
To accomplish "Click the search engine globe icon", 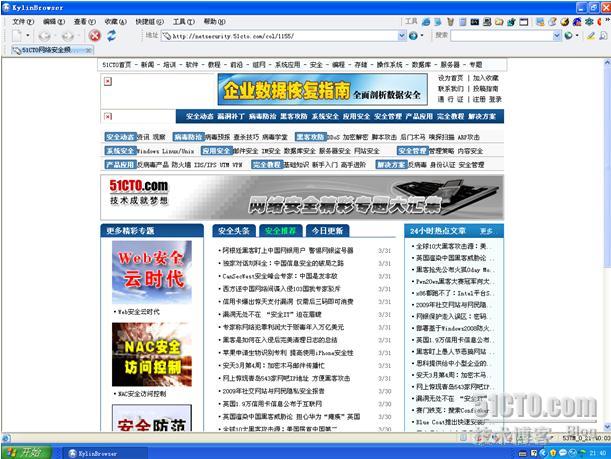I will (569, 36).
